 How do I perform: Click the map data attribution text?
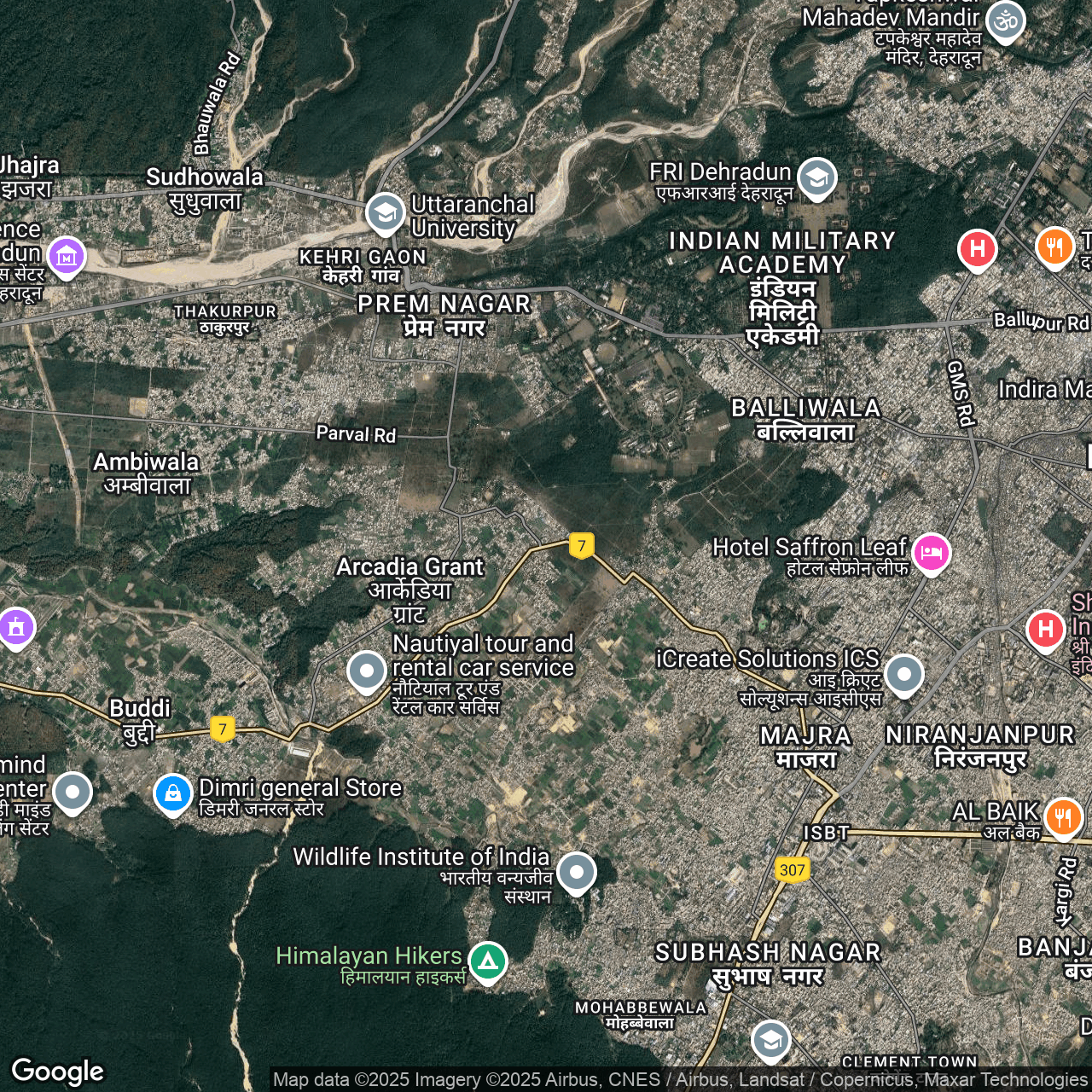[679, 1080]
